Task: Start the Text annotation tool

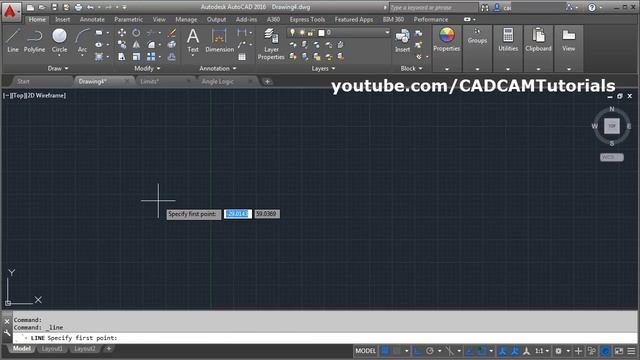Action: 193,41
